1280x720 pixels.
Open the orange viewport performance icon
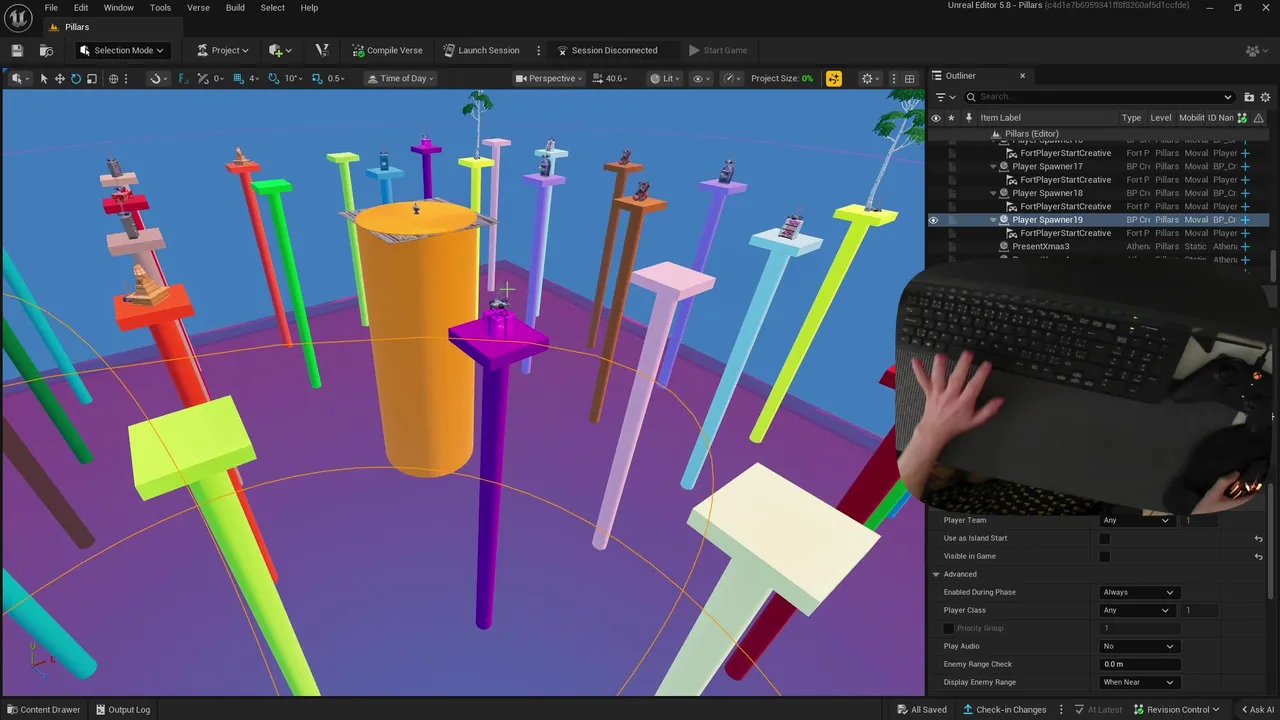[834, 78]
